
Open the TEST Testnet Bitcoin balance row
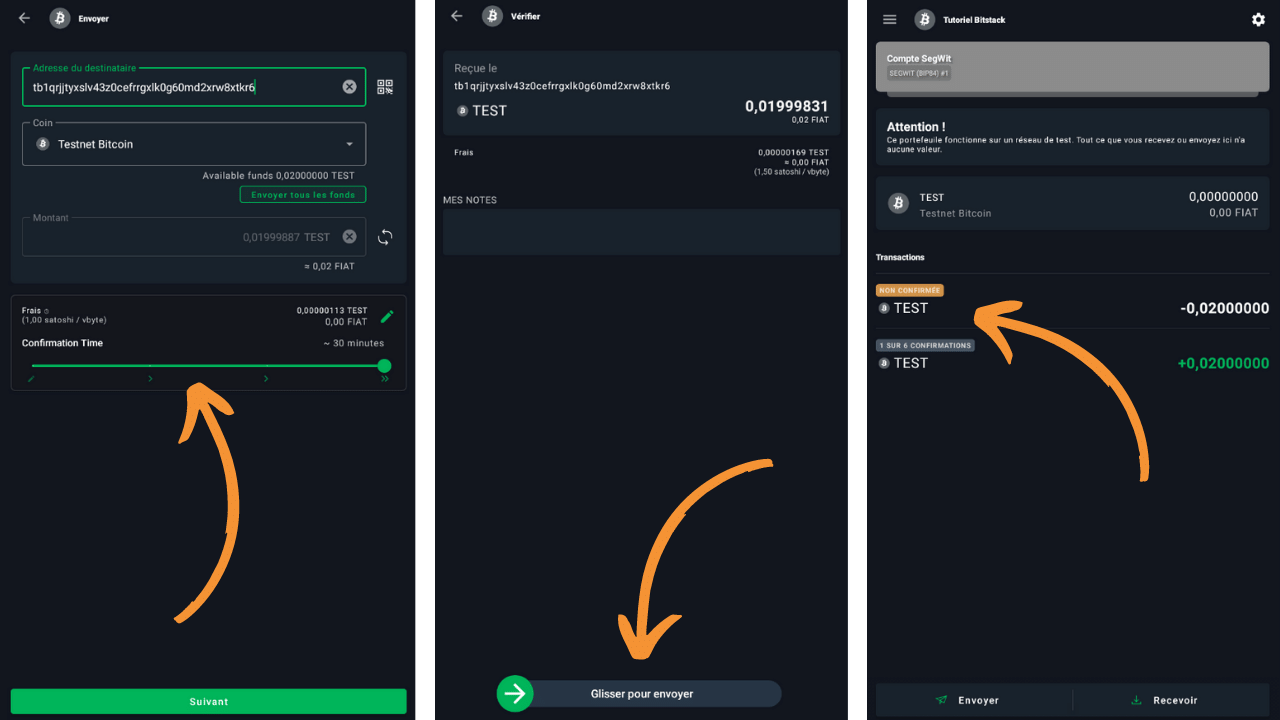click(1073, 204)
